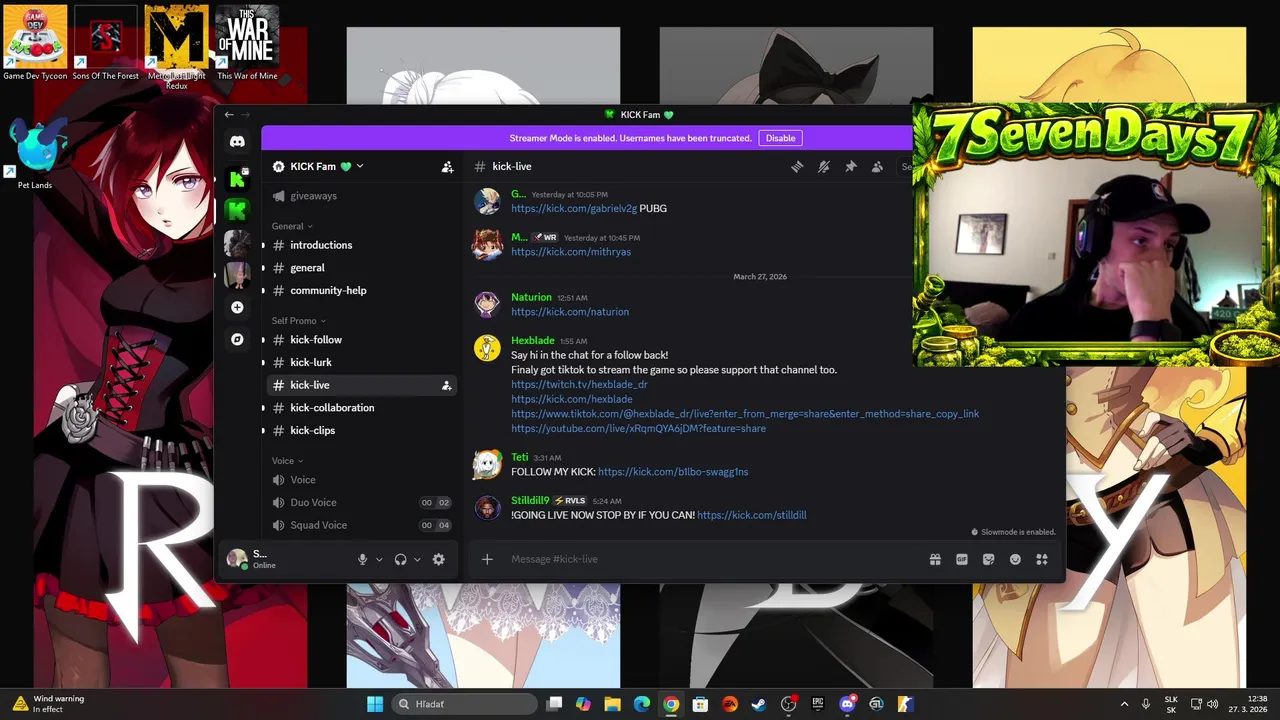Viewport: 1280px width, 720px height.
Task: Open Steam from the taskbar
Action: point(759,704)
